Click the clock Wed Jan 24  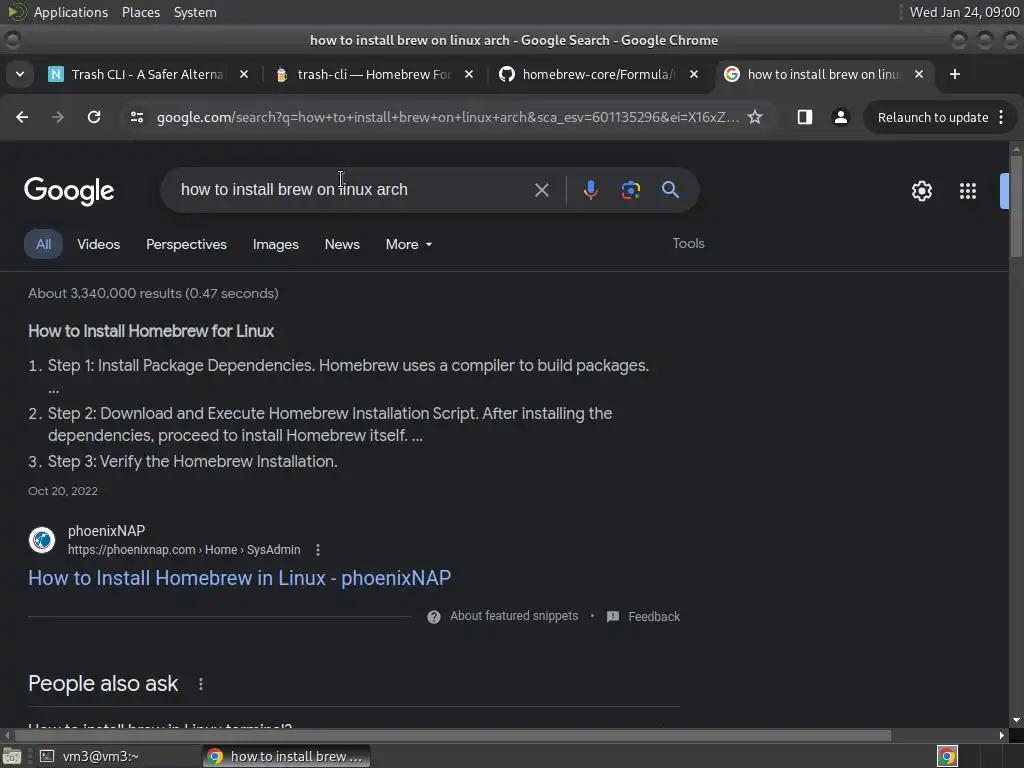pos(965,12)
